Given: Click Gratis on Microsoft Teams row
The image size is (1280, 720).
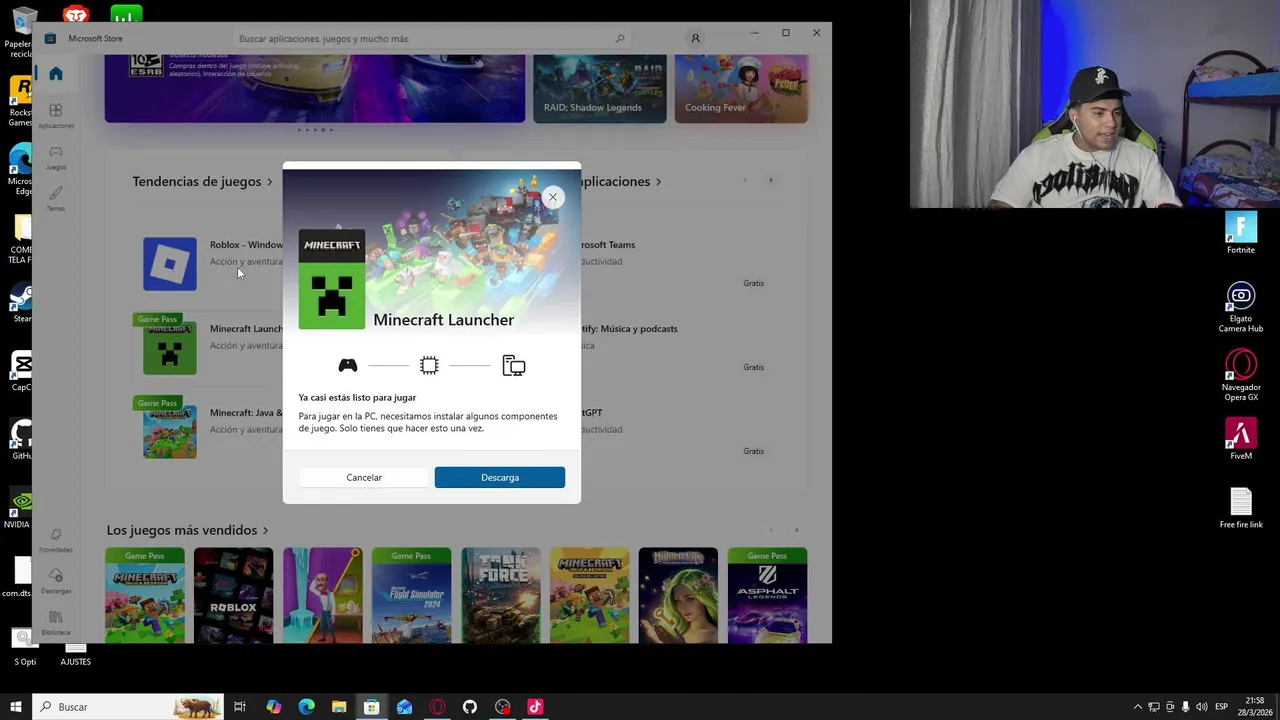Looking at the screenshot, I should click(x=753, y=283).
